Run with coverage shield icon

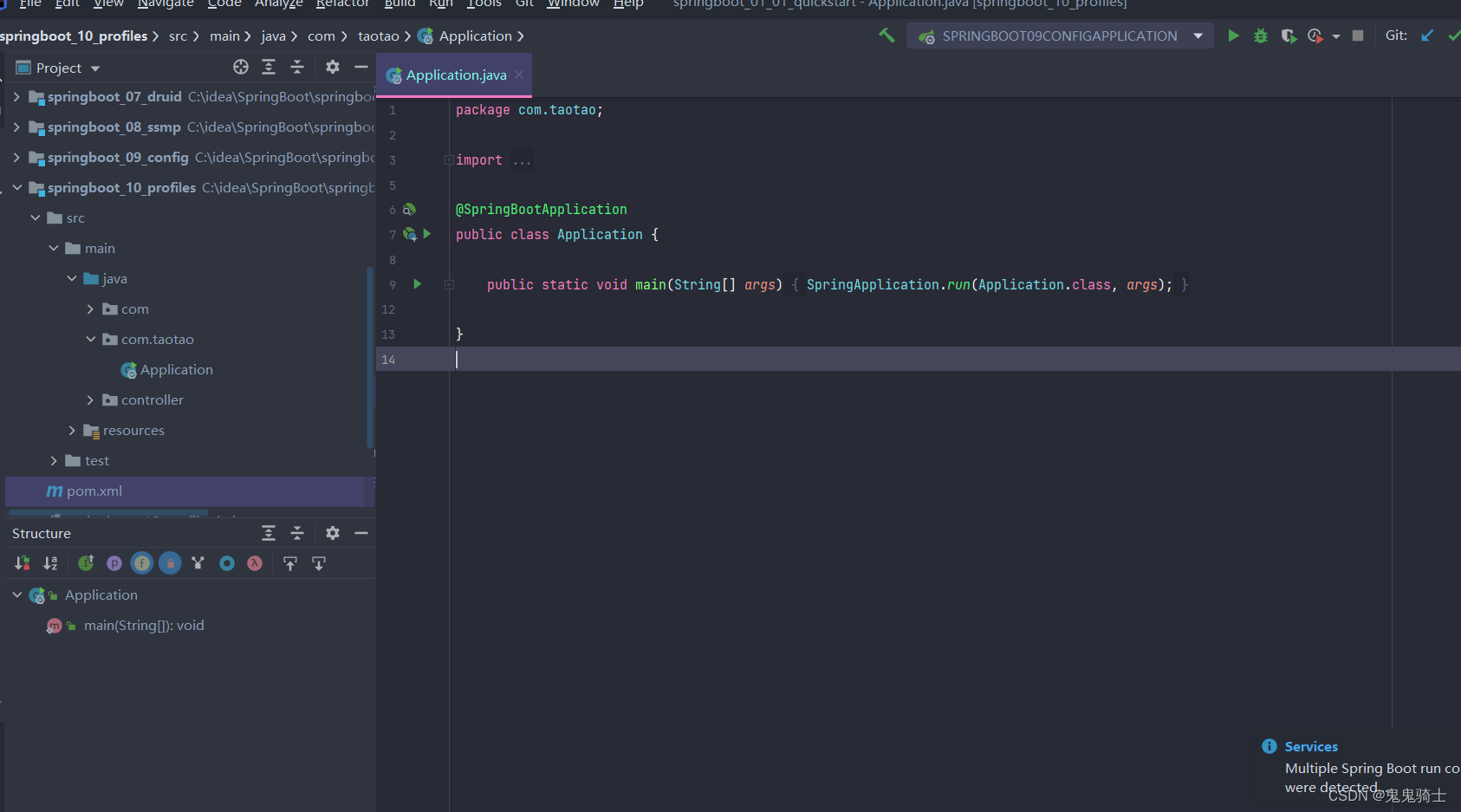click(x=1289, y=36)
